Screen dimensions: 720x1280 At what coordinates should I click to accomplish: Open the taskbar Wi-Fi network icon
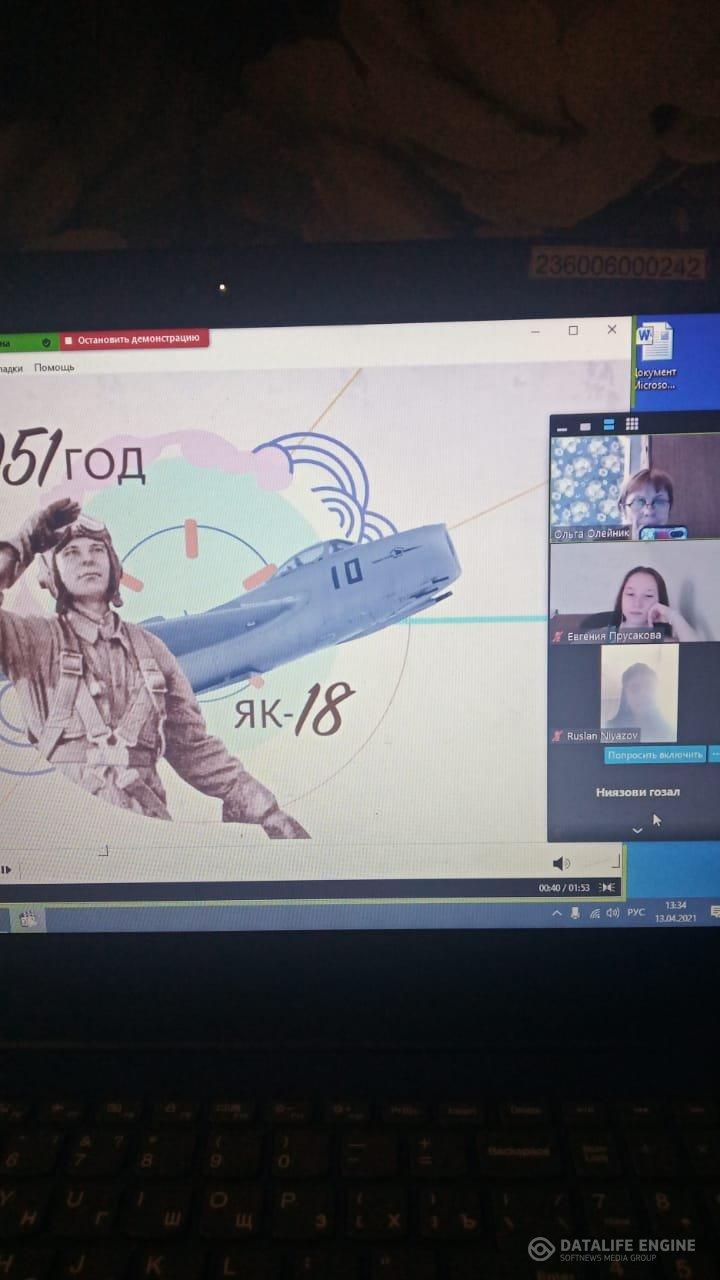click(x=594, y=913)
